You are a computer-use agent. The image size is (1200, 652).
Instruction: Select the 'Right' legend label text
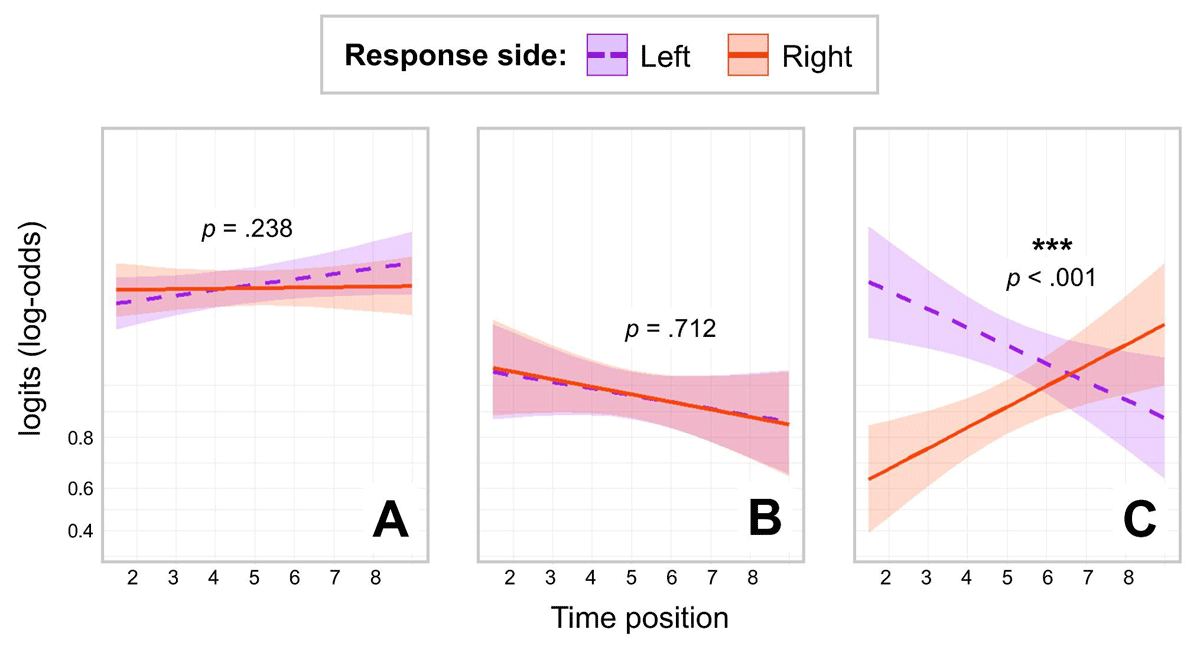click(817, 57)
